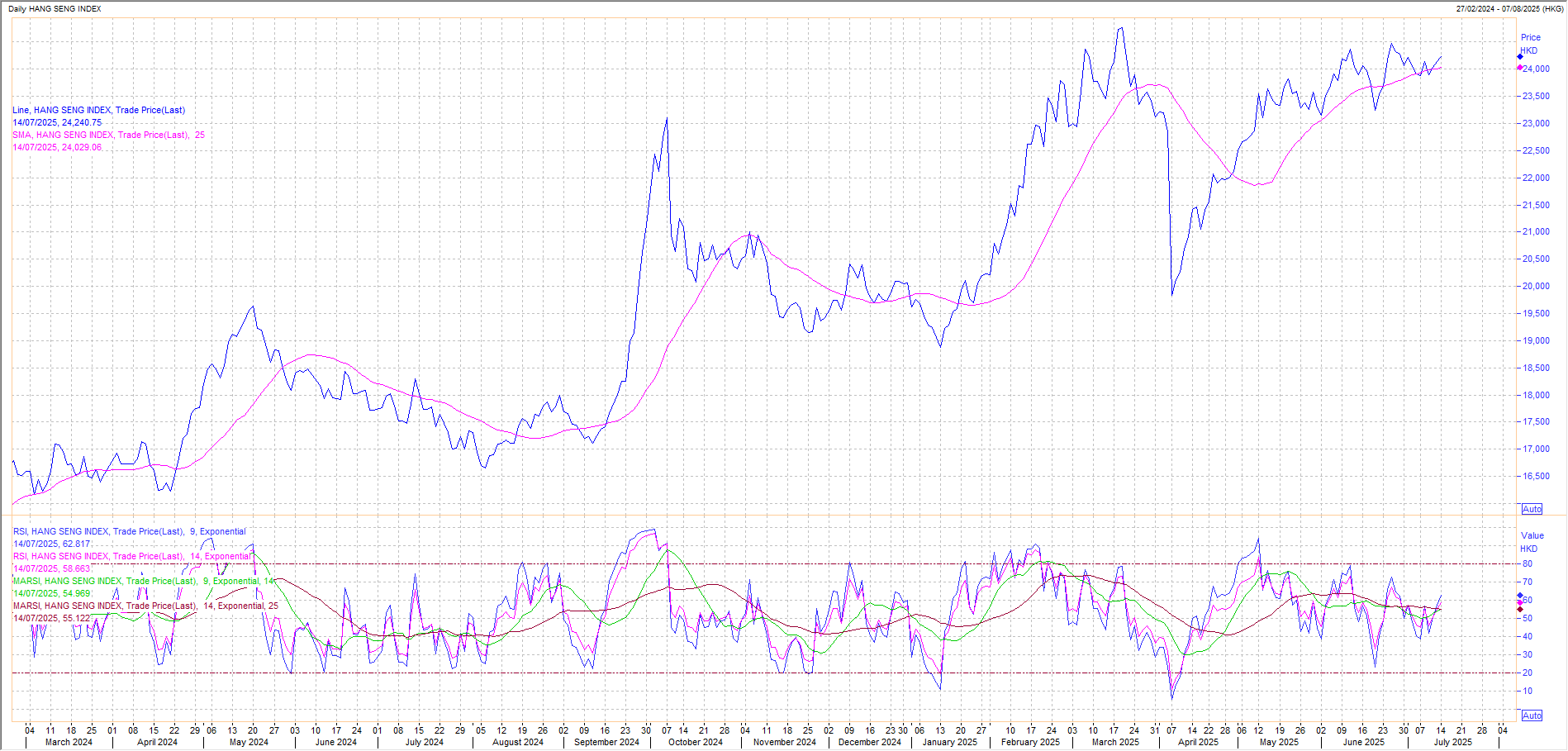
Task: Click the April 2025 label on time axis
Action: pos(1198,742)
